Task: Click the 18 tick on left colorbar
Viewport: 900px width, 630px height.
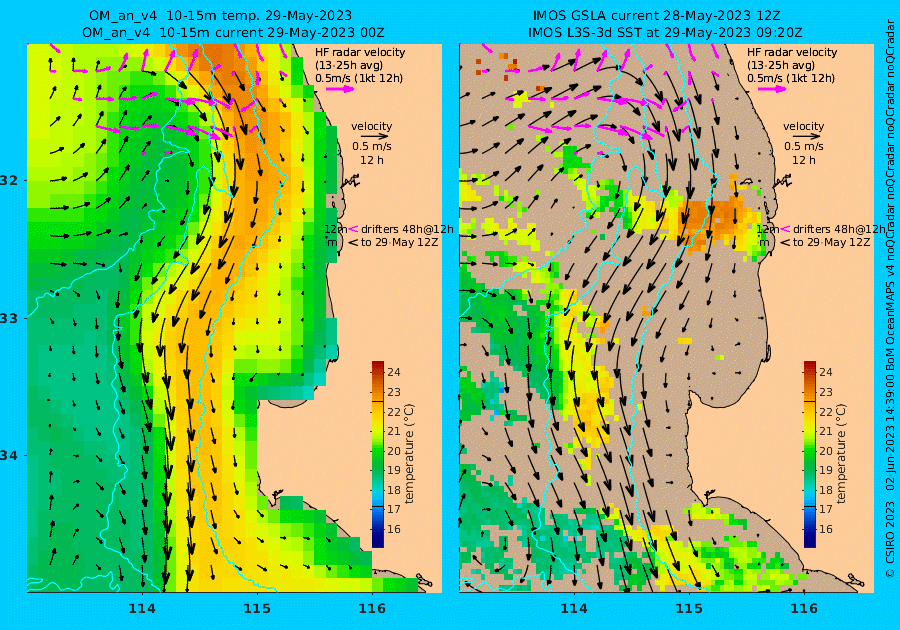Action: (x=394, y=490)
